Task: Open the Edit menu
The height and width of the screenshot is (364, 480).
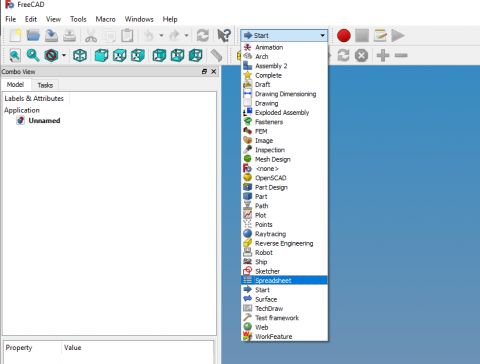Action: (31, 19)
